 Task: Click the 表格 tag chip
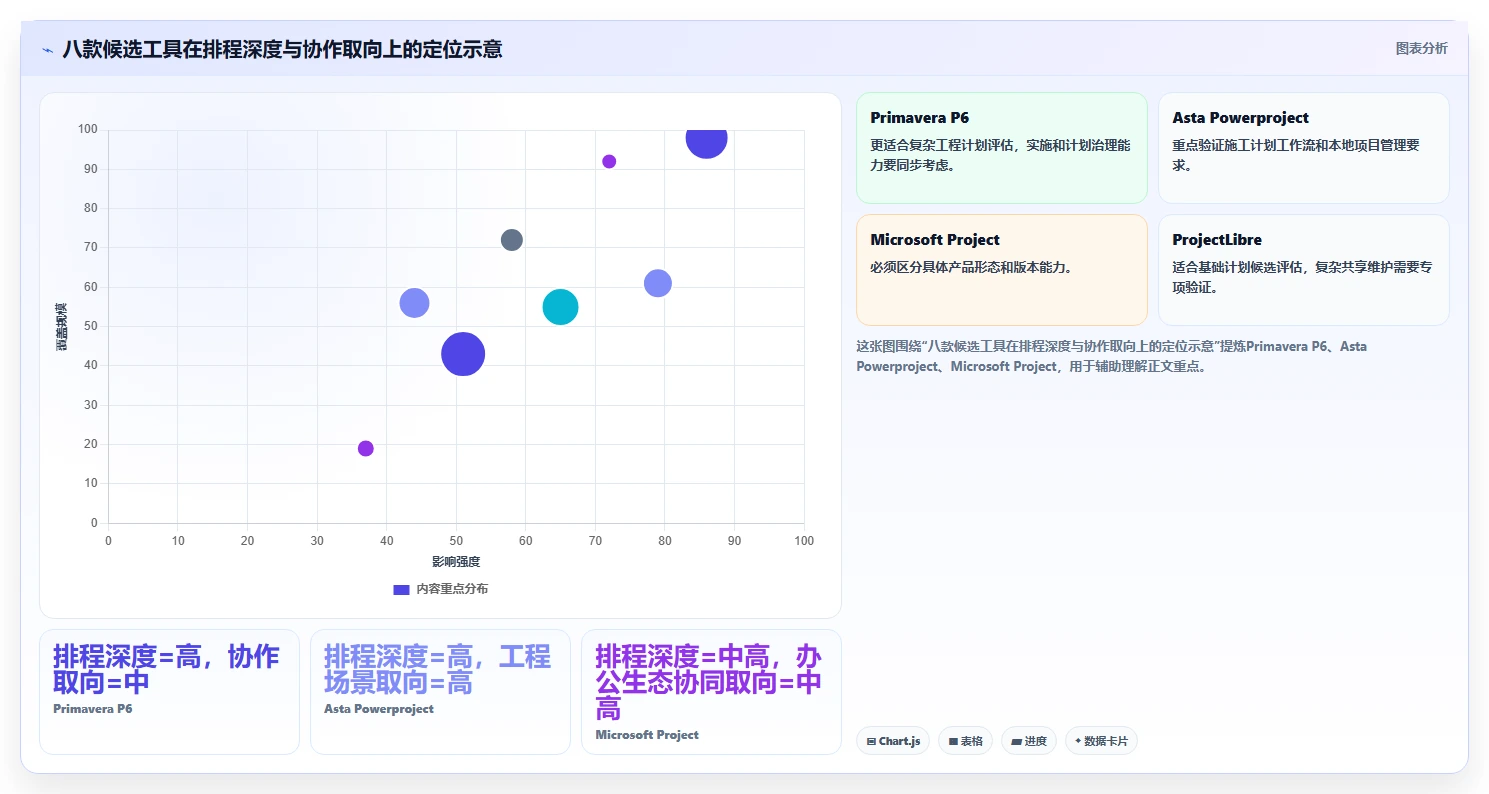pos(965,741)
